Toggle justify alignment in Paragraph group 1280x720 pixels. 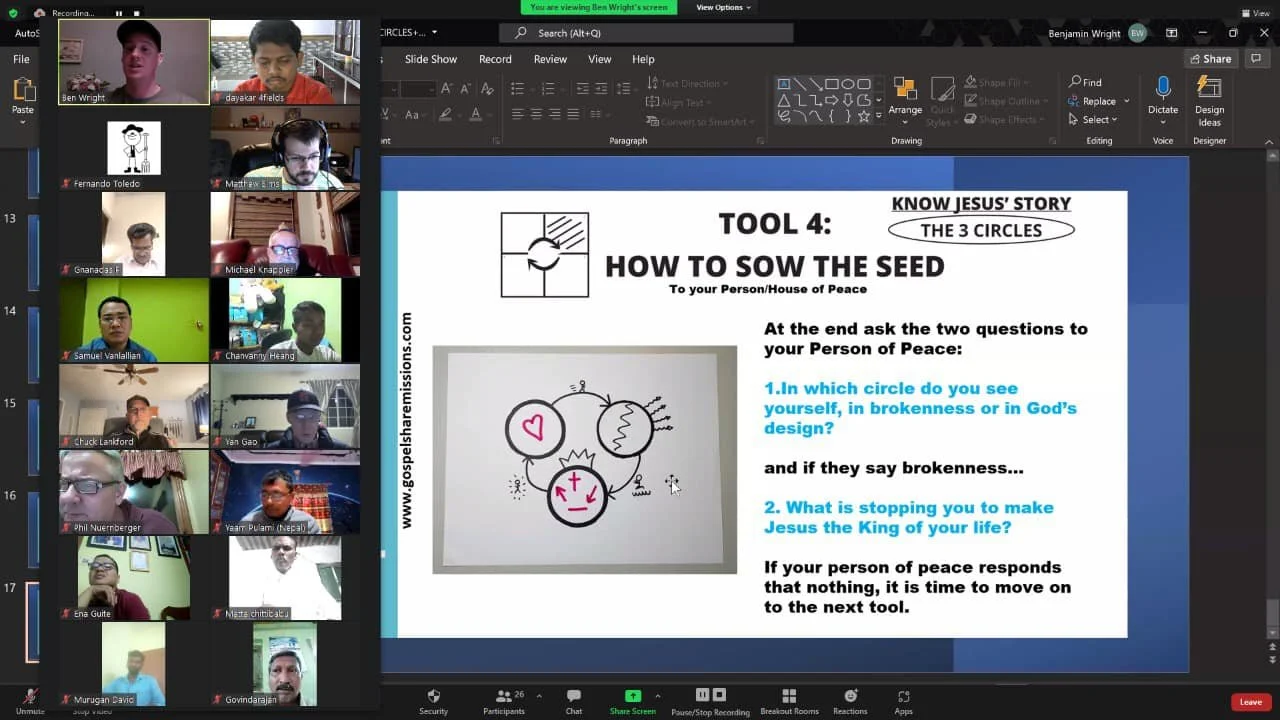[x=571, y=115]
